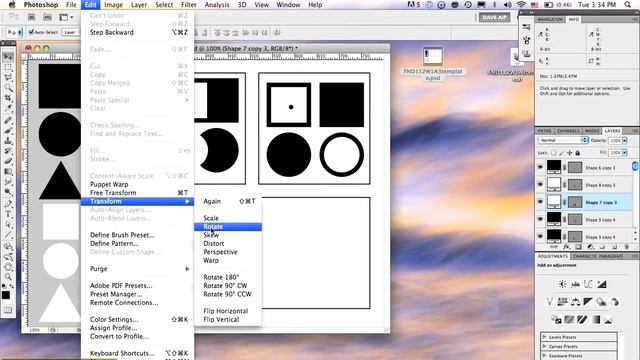Screen dimensions: 640x360
Task: Click the trash icon in Layers panel
Action: pos(627,247)
